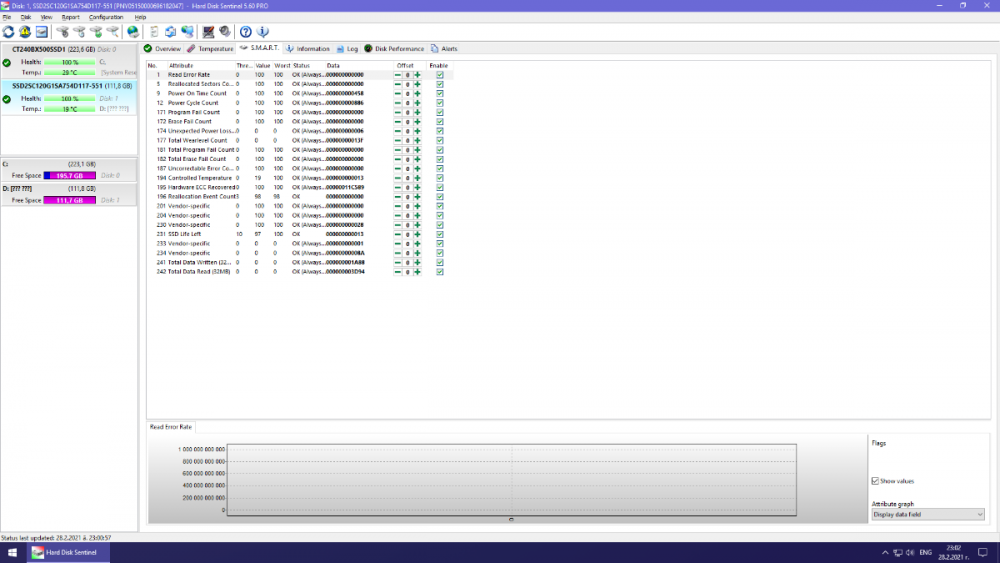Click the globe icon in the toolbar

[132, 32]
